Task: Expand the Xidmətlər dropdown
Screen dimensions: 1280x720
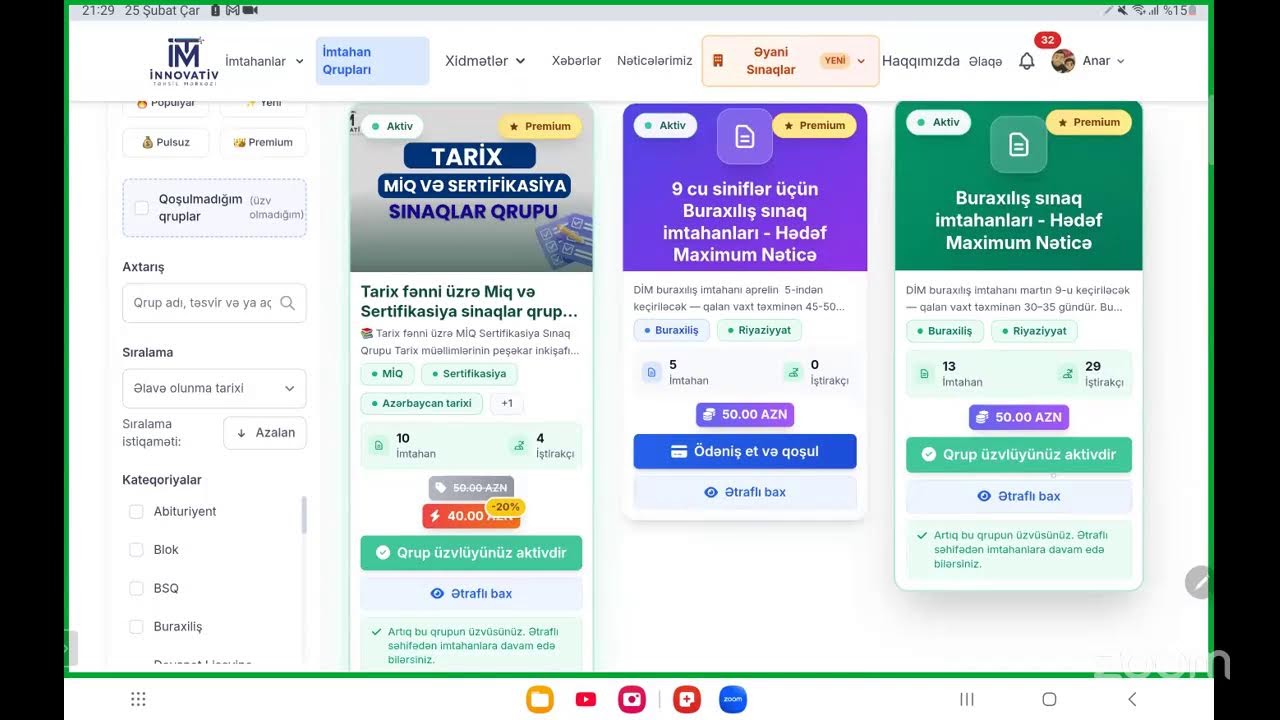Action: (485, 61)
